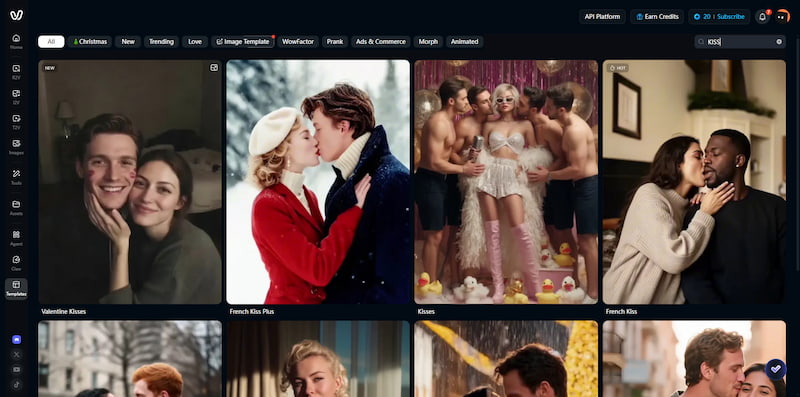Open Claw in the sidebar
Viewport: 800px width, 397px height.
[x=16, y=263]
